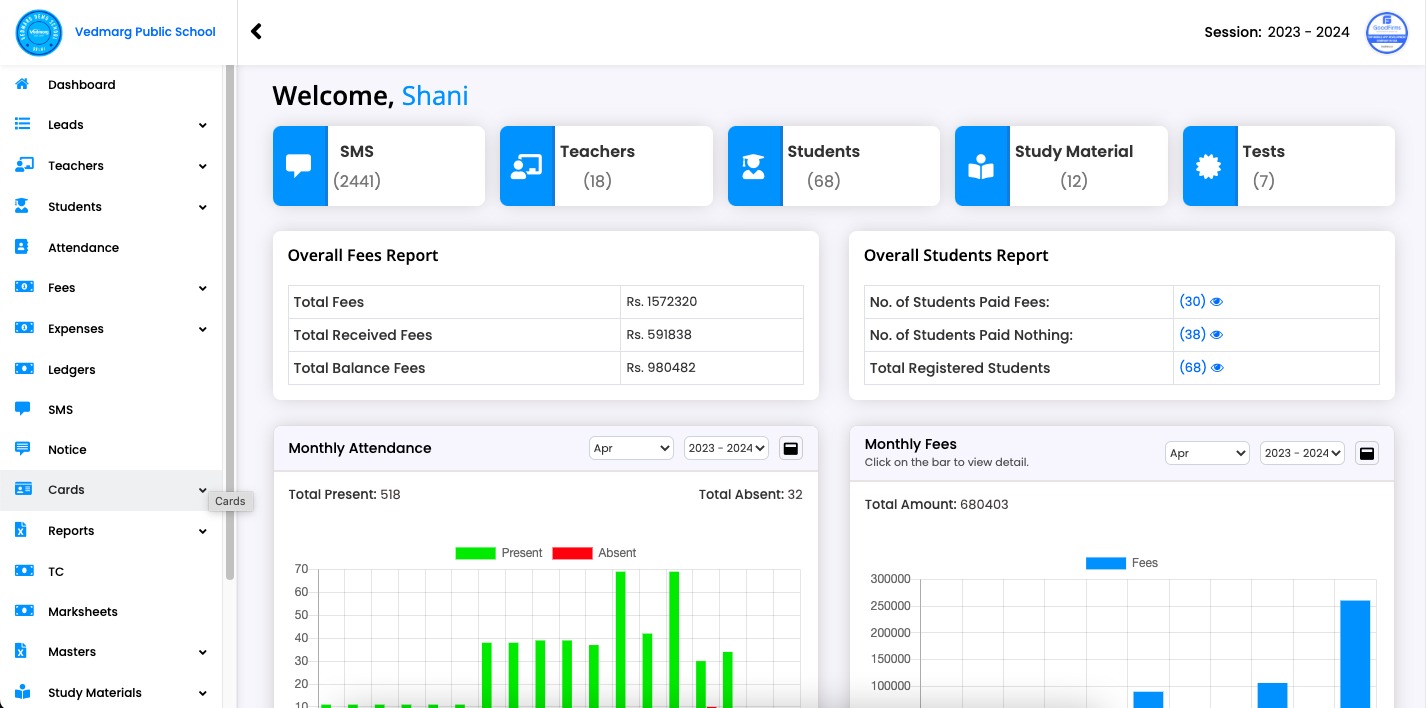Click the Study Material book icon
The width and height of the screenshot is (1426, 708).
pos(981,166)
